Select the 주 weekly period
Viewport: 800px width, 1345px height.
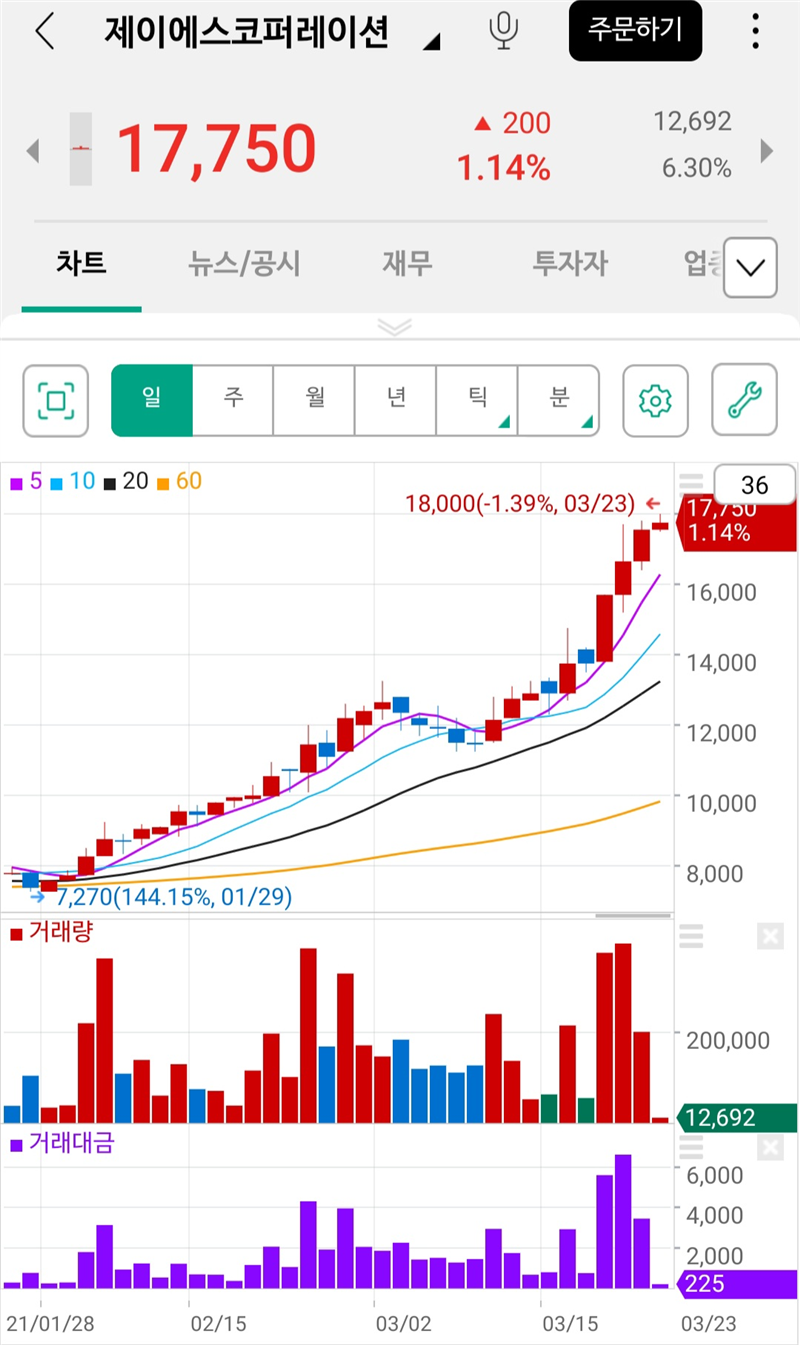[233, 400]
